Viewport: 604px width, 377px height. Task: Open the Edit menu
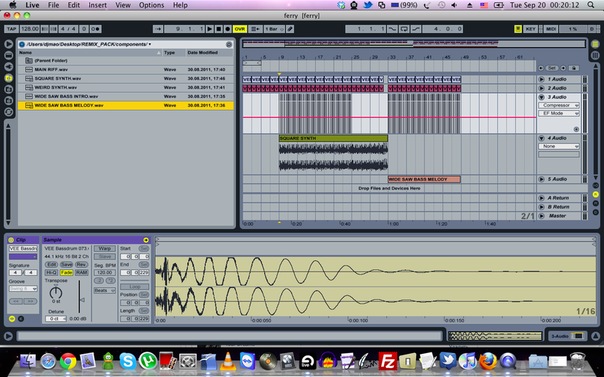pyautogui.click(x=74, y=5)
